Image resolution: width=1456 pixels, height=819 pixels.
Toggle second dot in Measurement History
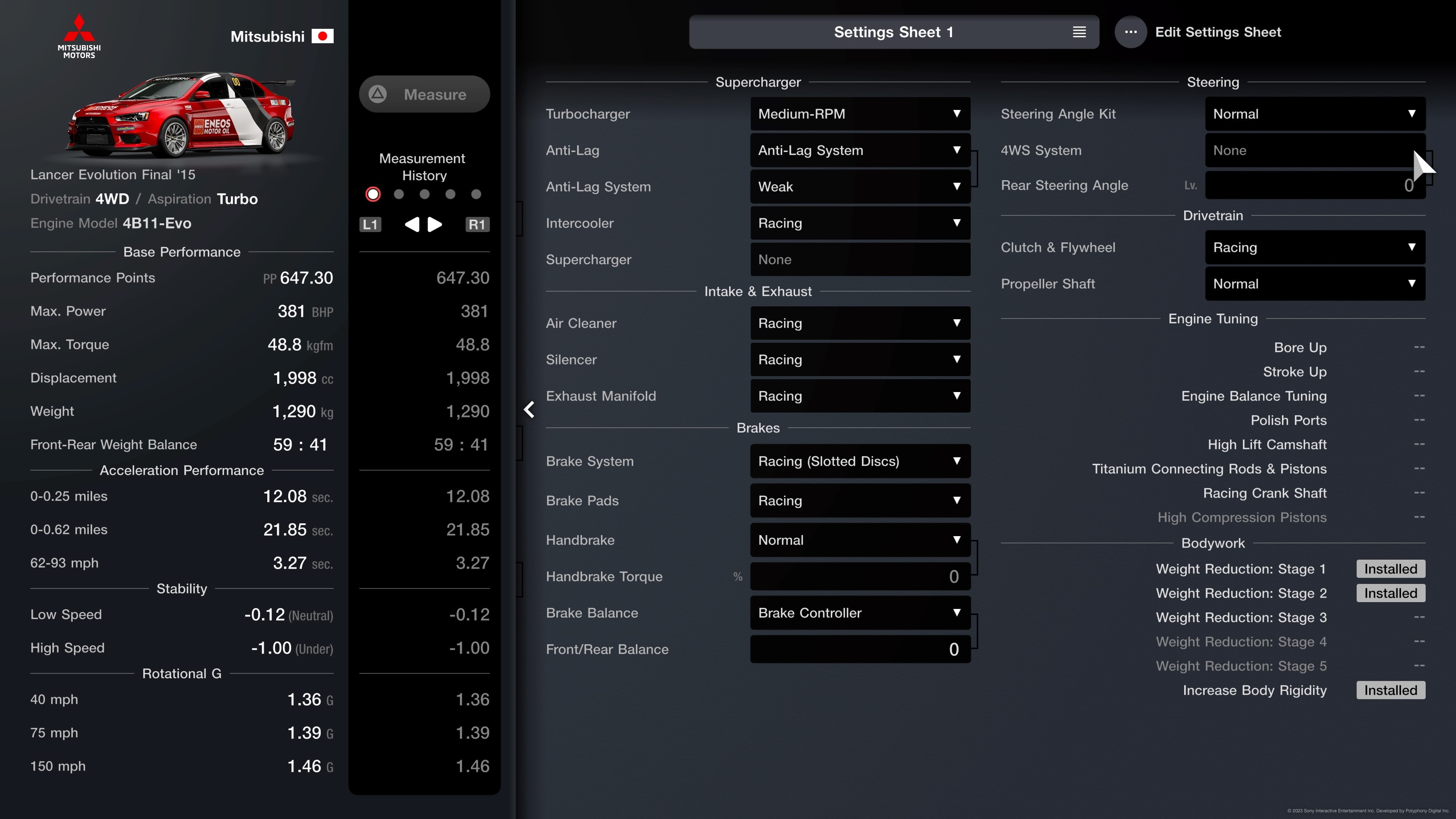coord(398,194)
